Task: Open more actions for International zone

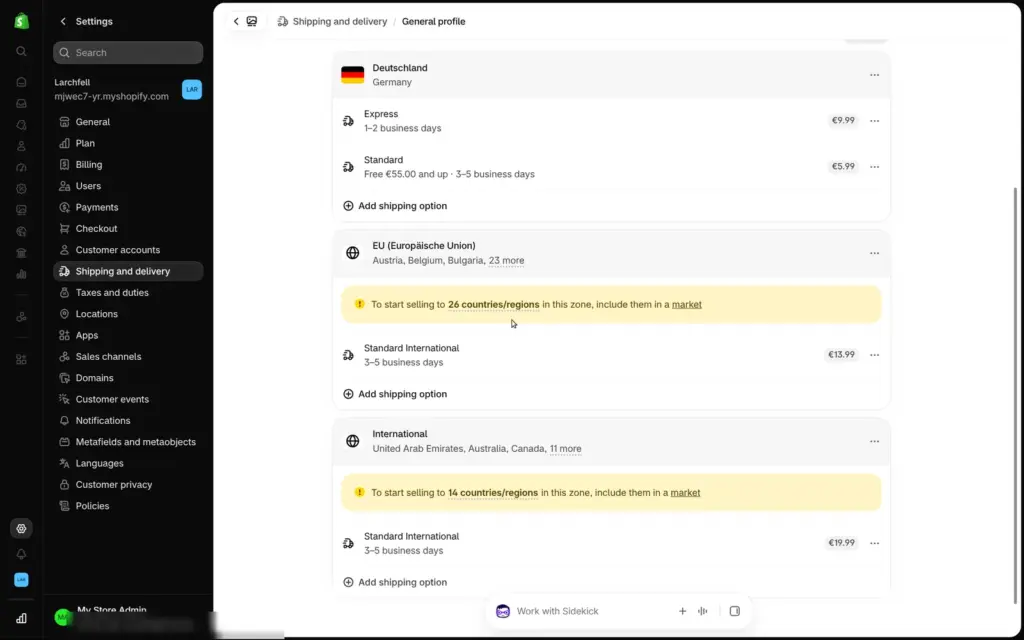Action: pos(874,441)
